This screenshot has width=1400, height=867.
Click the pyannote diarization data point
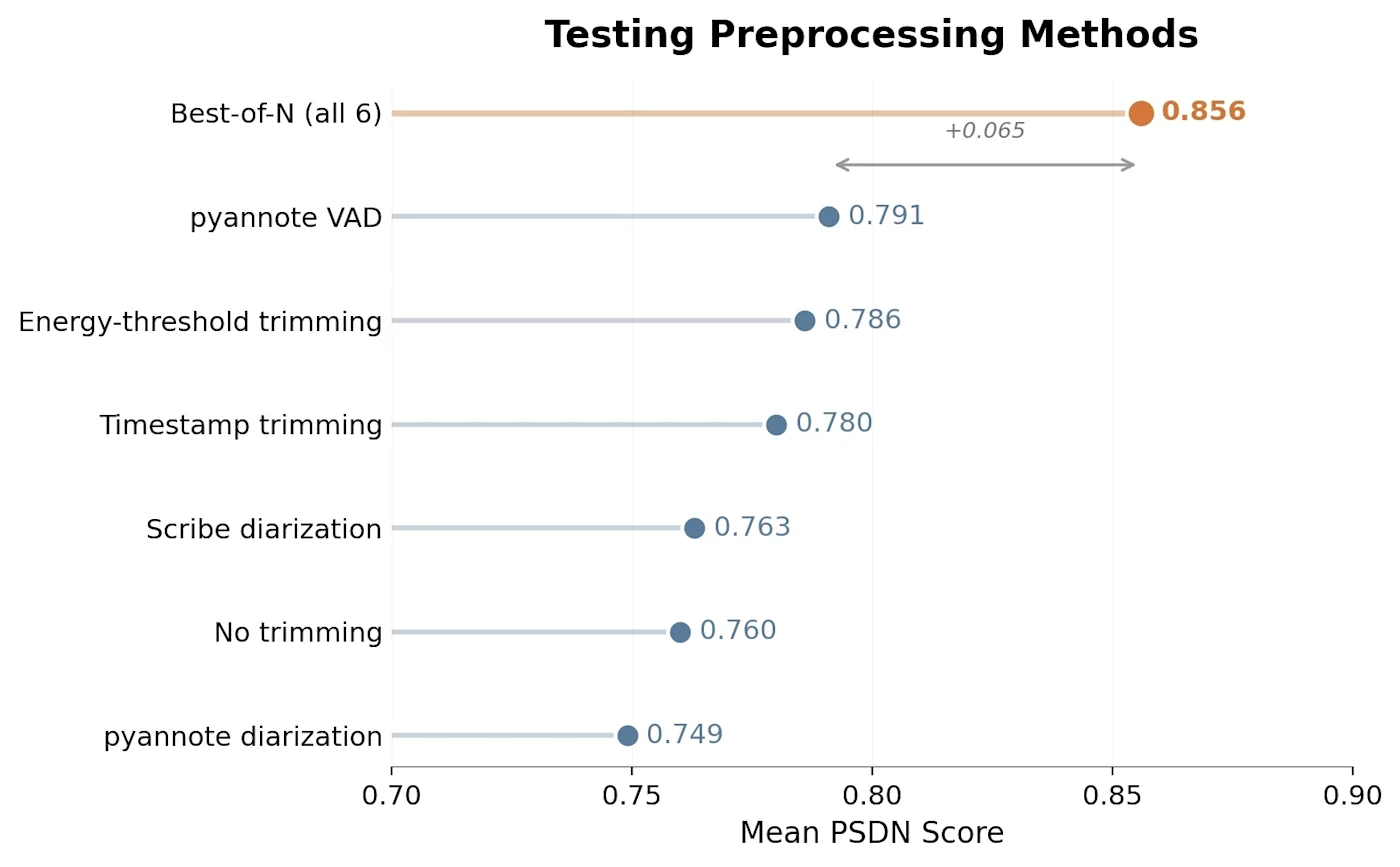click(x=627, y=736)
